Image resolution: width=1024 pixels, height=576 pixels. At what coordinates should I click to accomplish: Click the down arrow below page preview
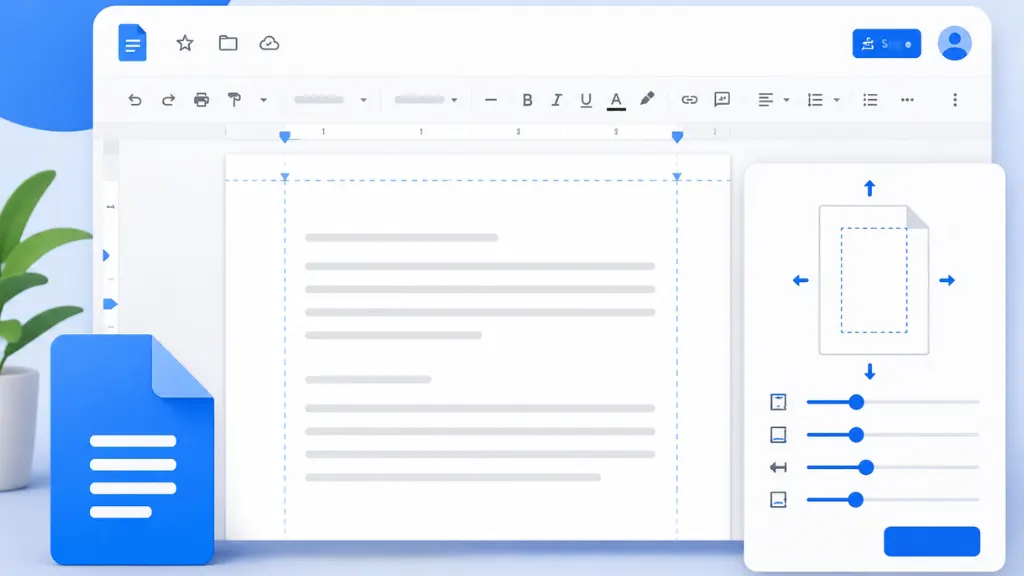tap(869, 372)
